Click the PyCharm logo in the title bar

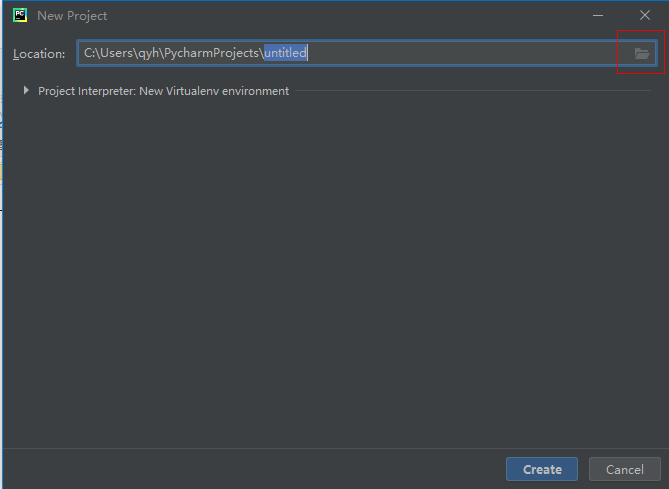(x=20, y=15)
